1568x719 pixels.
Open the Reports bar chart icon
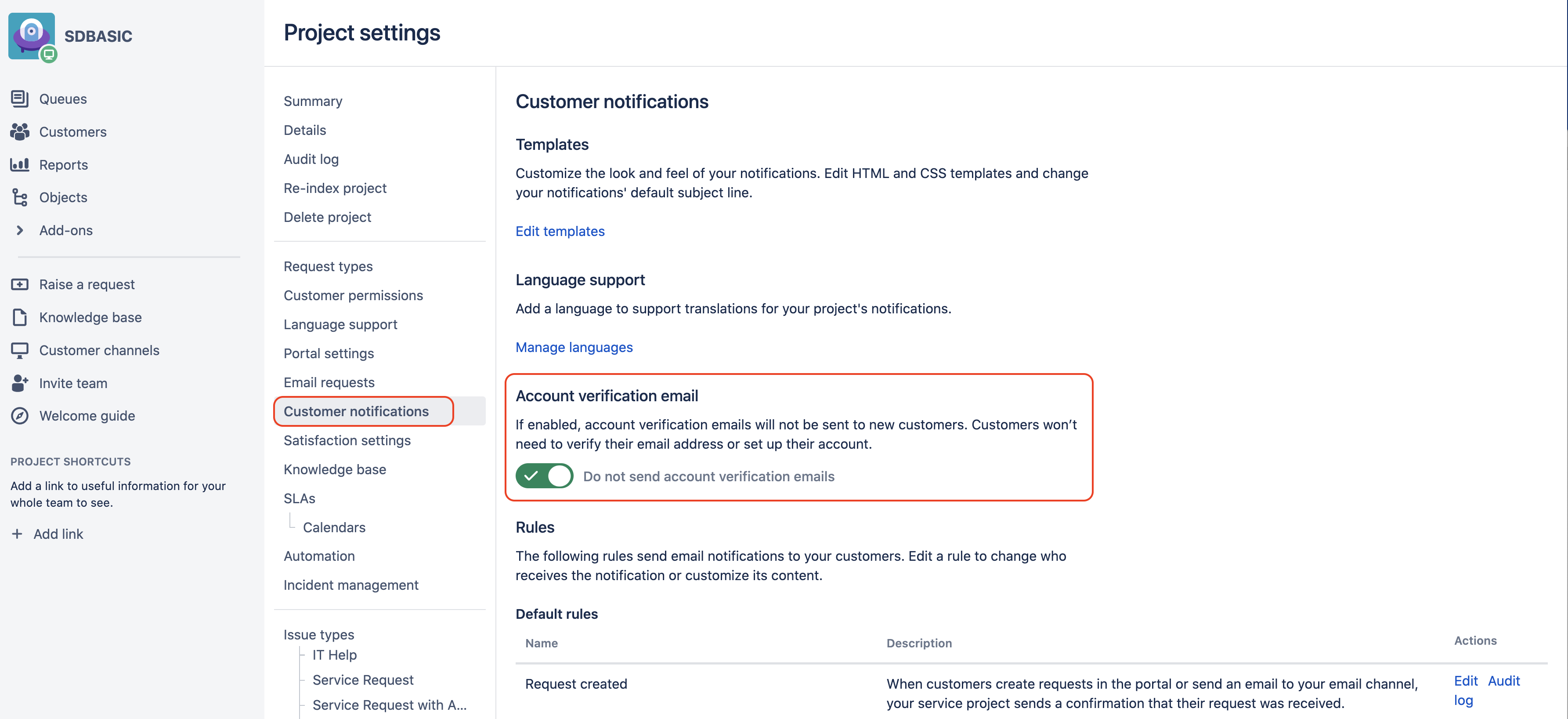(x=19, y=164)
